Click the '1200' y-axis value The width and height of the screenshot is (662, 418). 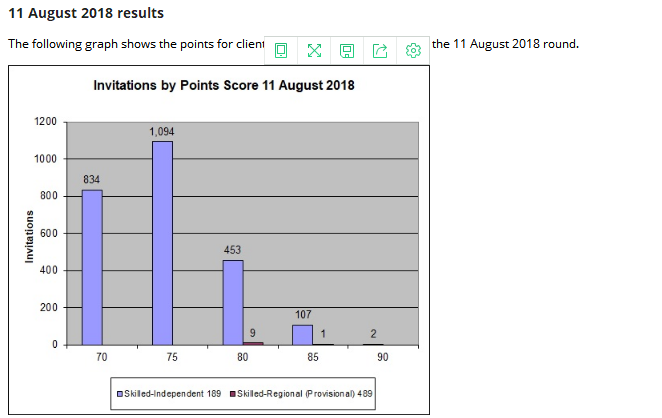coord(46,122)
